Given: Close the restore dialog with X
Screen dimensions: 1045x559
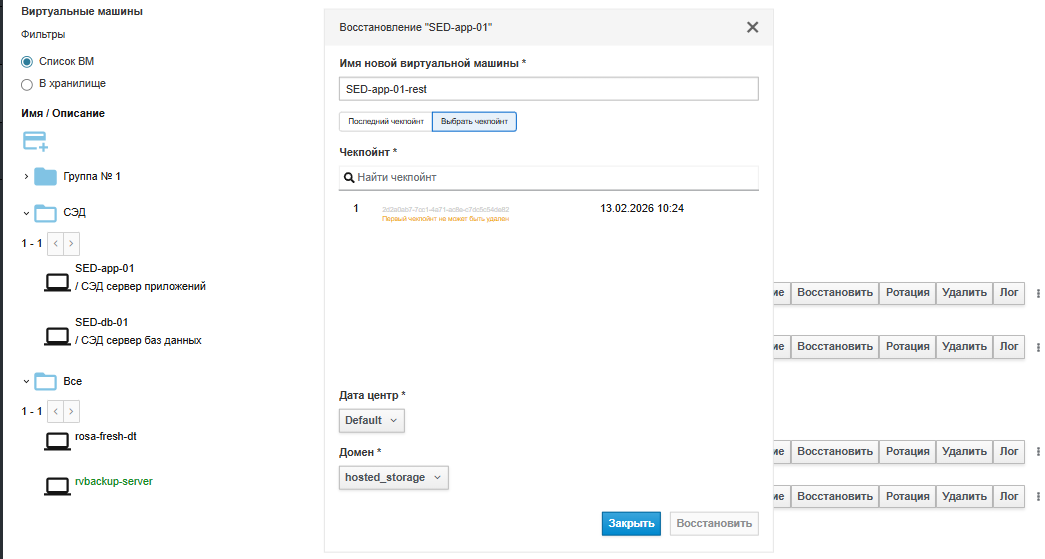Looking at the screenshot, I should tap(752, 27).
